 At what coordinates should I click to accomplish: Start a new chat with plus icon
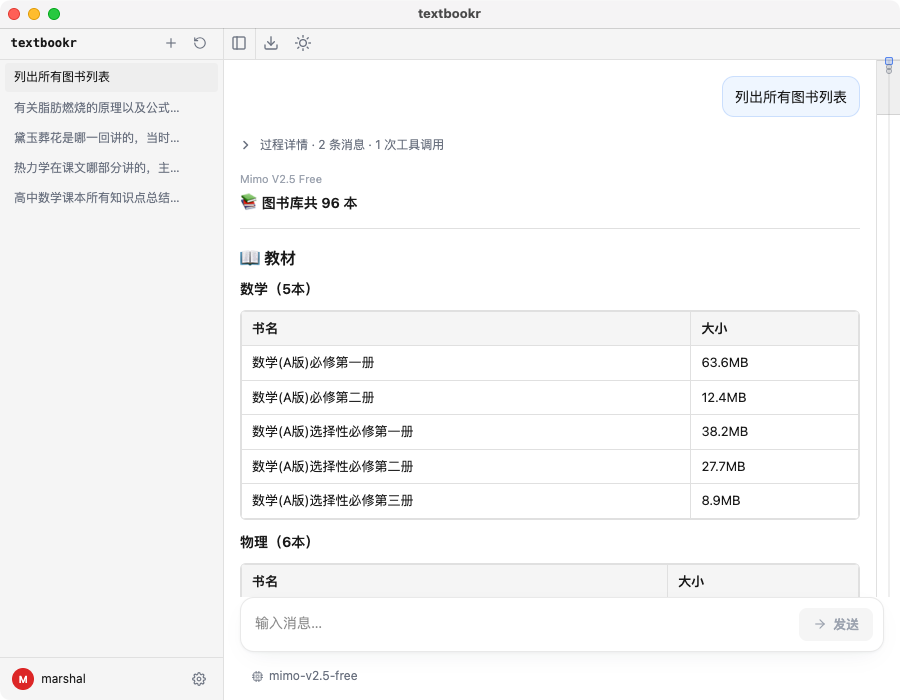coord(170,43)
